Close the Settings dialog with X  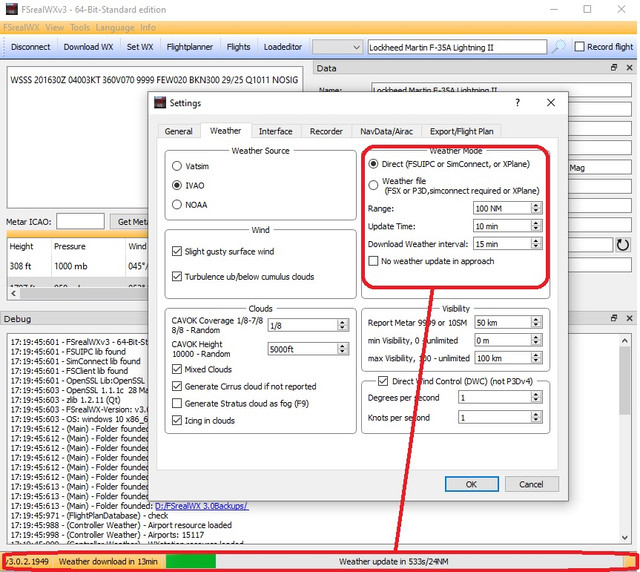click(551, 102)
